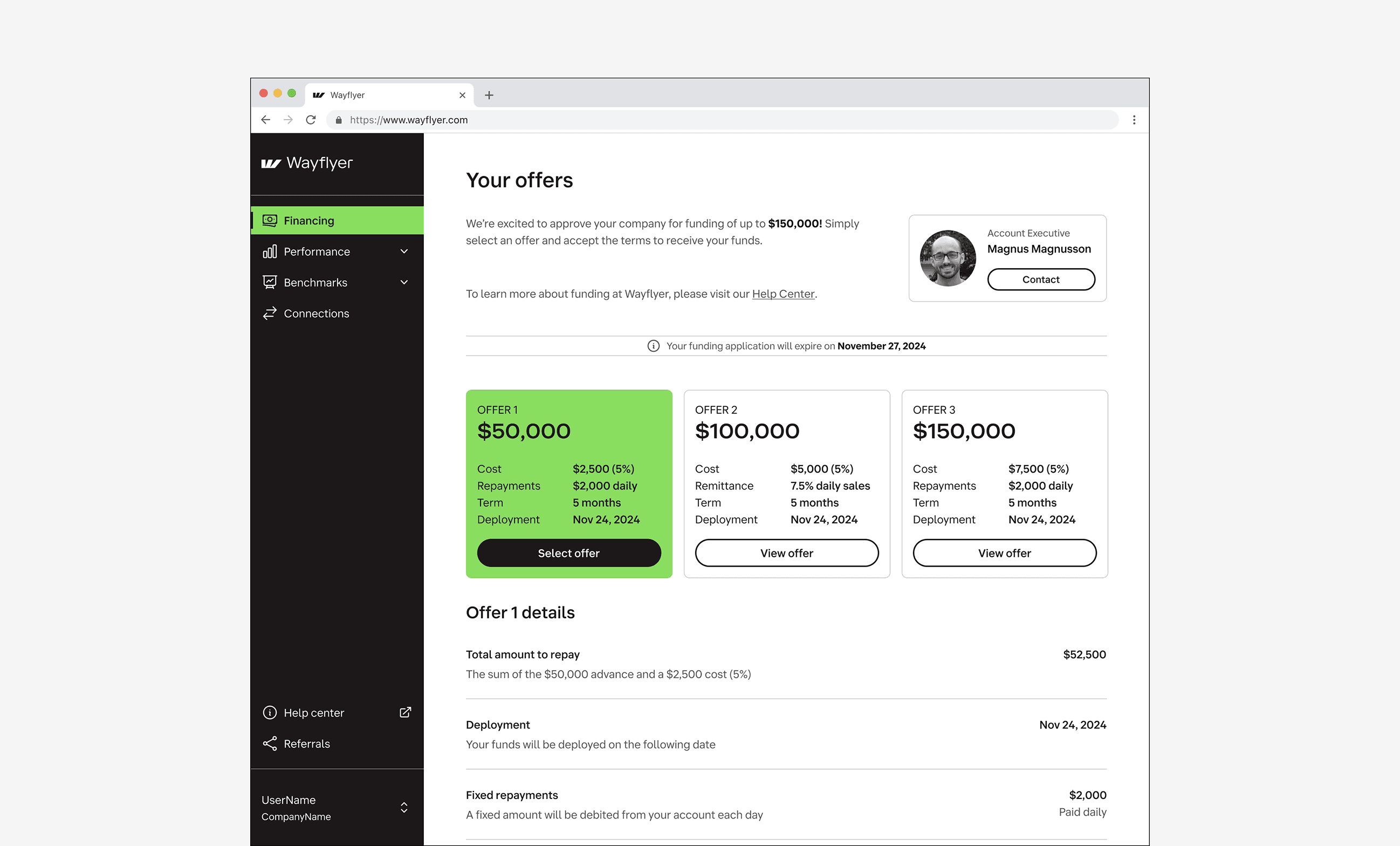Contact the Account Executive Magnus Magnusson
The height and width of the screenshot is (846, 1400).
(x=1040, y=279)
